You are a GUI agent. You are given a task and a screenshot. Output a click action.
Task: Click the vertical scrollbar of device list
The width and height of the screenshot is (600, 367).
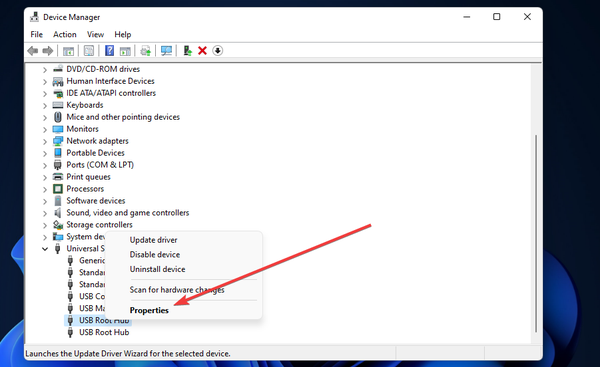[x=536, y=233]
